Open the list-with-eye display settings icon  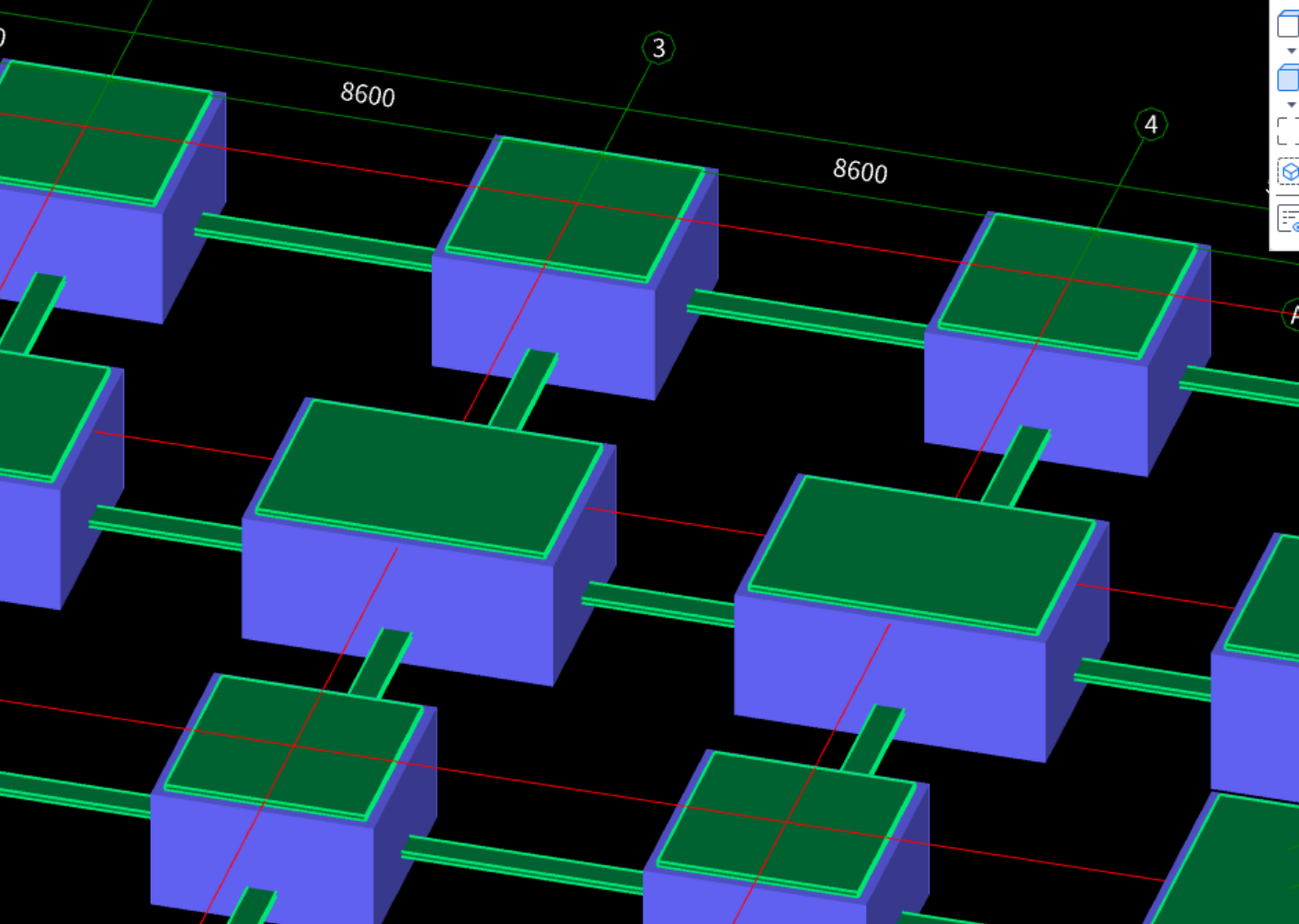[x=1289, y=220]
